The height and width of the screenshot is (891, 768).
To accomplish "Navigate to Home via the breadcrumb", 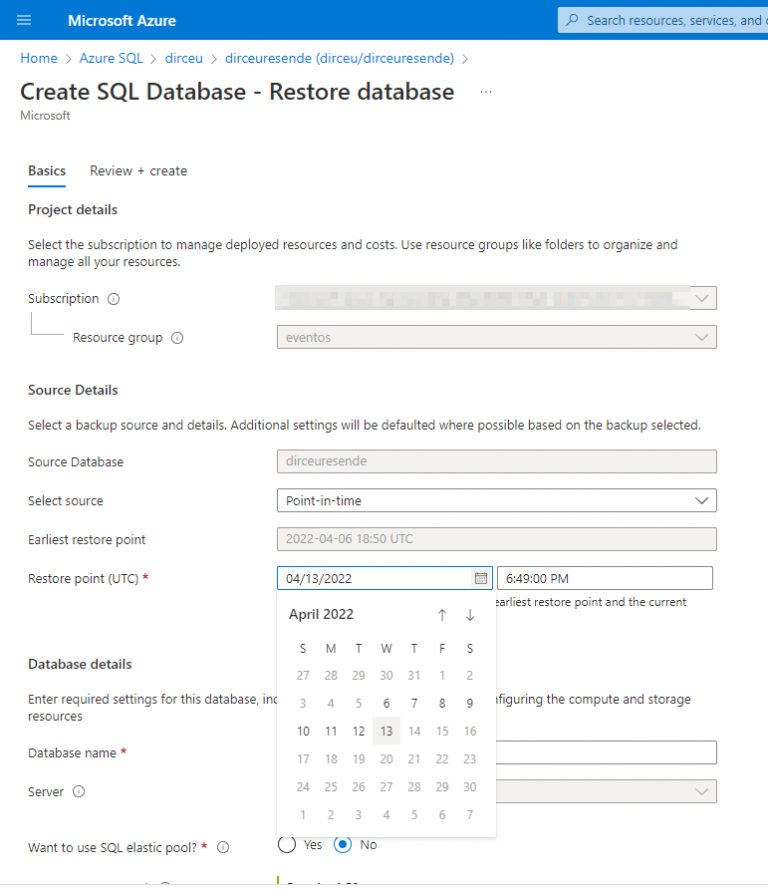I will click(x=38, y=58).
